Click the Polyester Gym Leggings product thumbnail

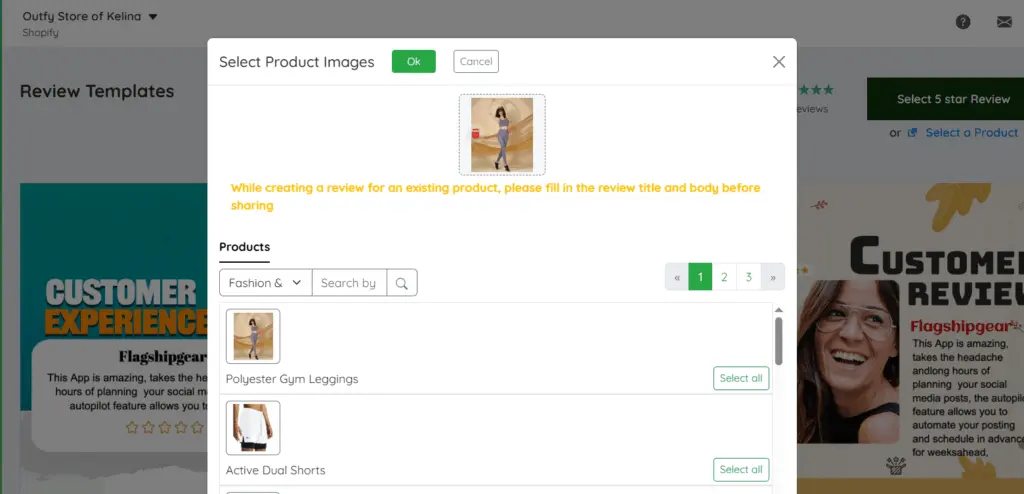[x=253, y=336]
